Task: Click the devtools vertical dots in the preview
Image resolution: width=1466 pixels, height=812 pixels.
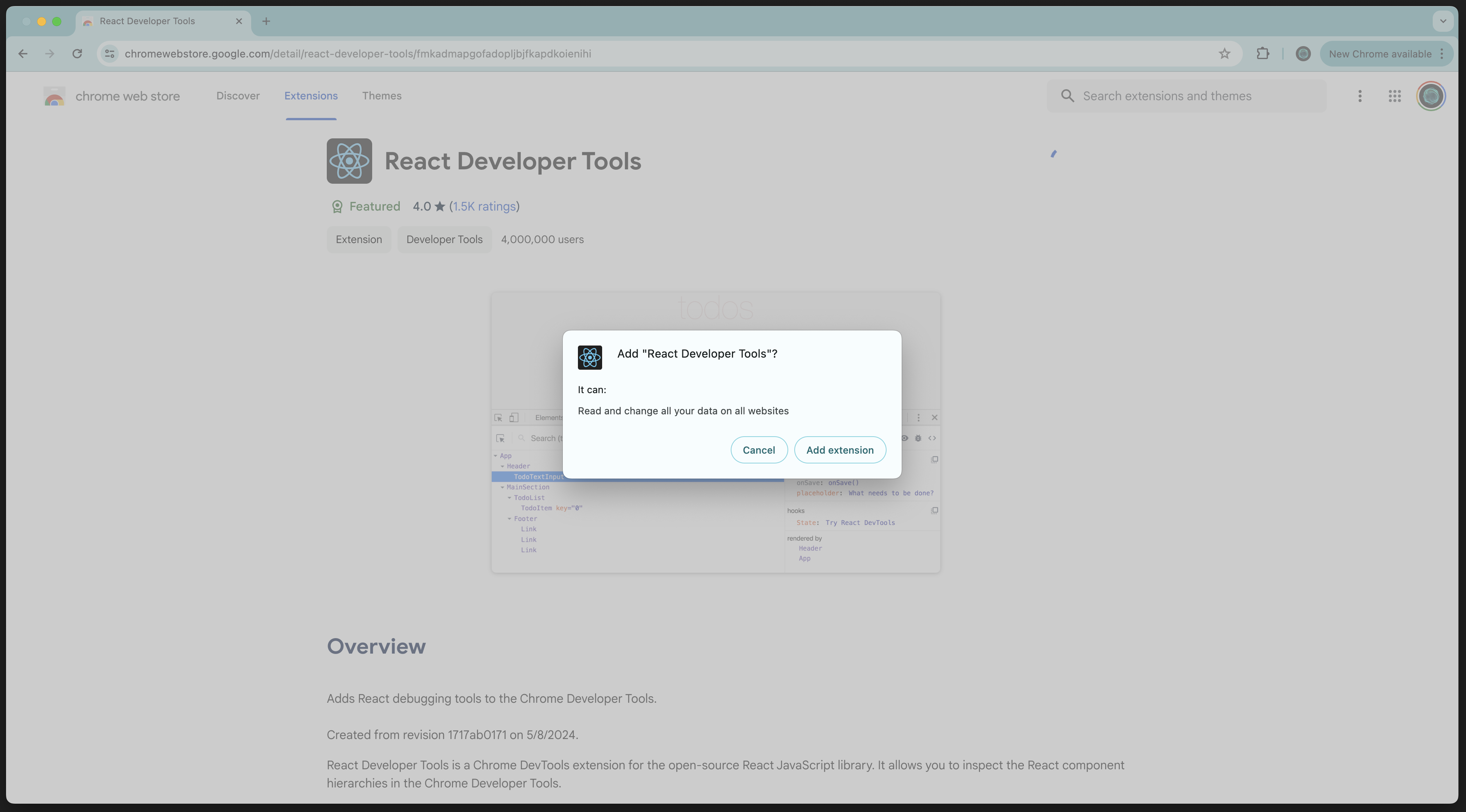Action: pyautogui.click(x=918, y=417)
